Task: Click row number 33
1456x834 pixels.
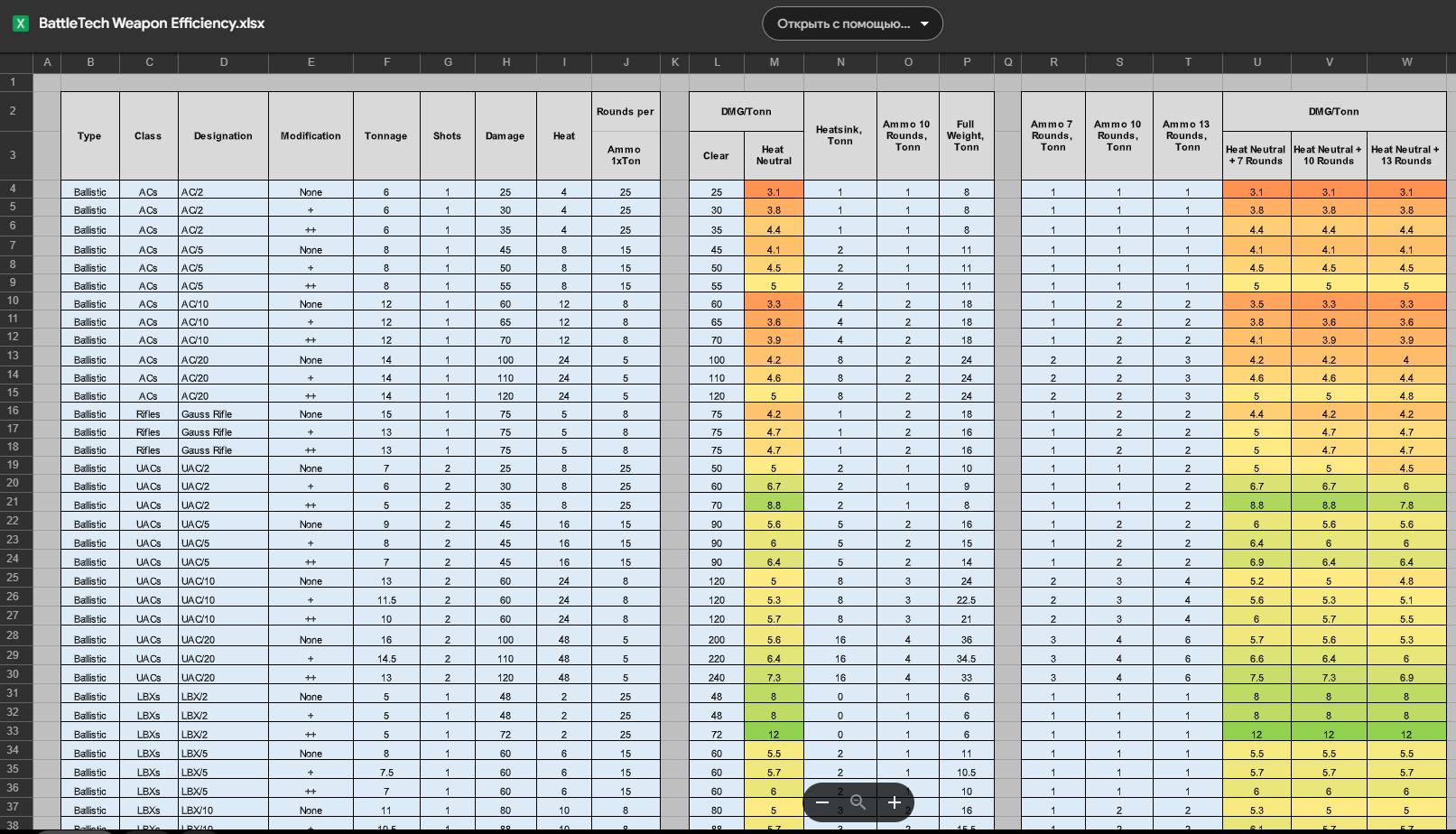Action: (x=14, y=731)
